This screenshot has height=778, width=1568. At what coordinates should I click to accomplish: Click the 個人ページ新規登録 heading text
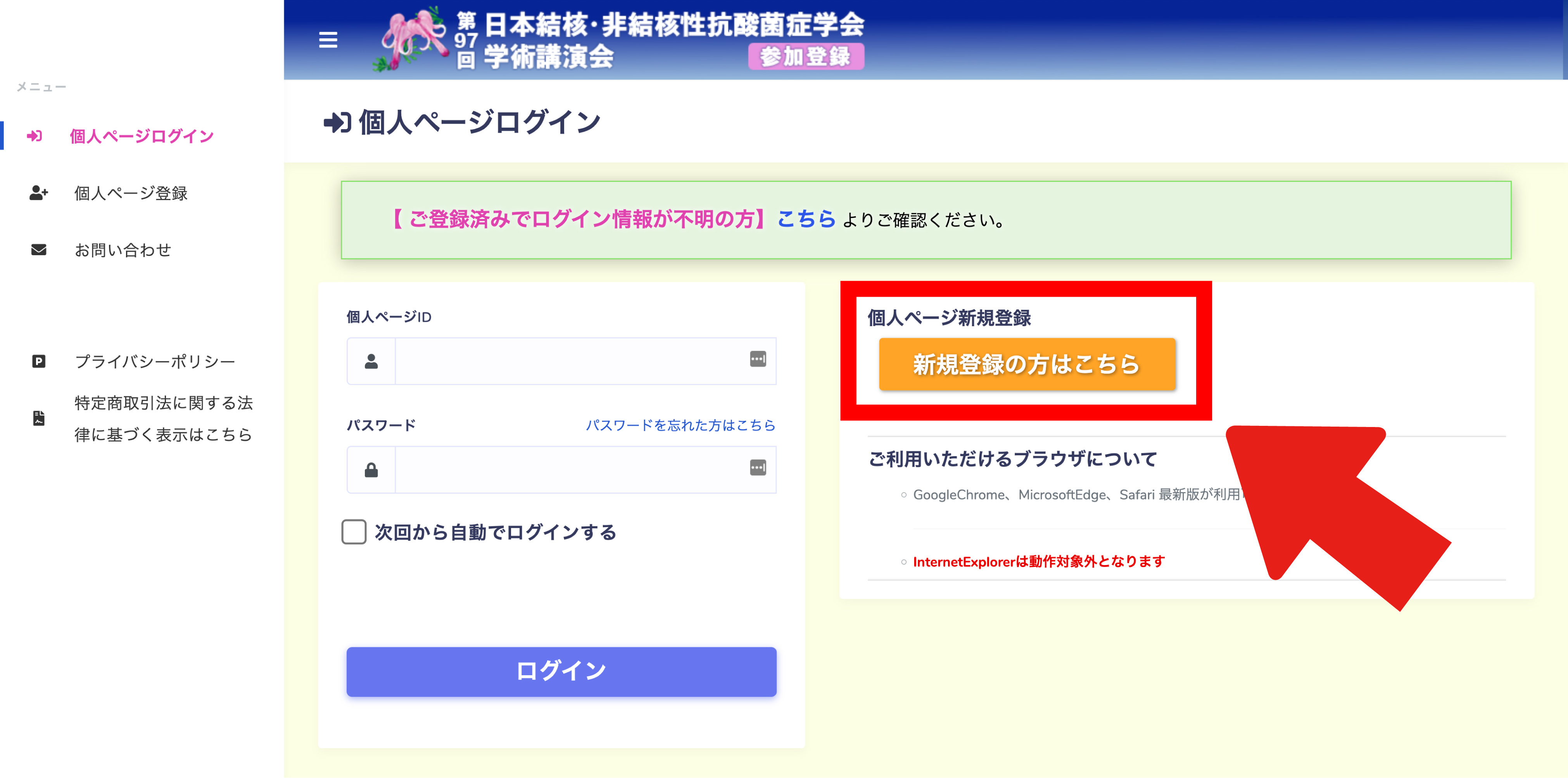tap(949, 317)
